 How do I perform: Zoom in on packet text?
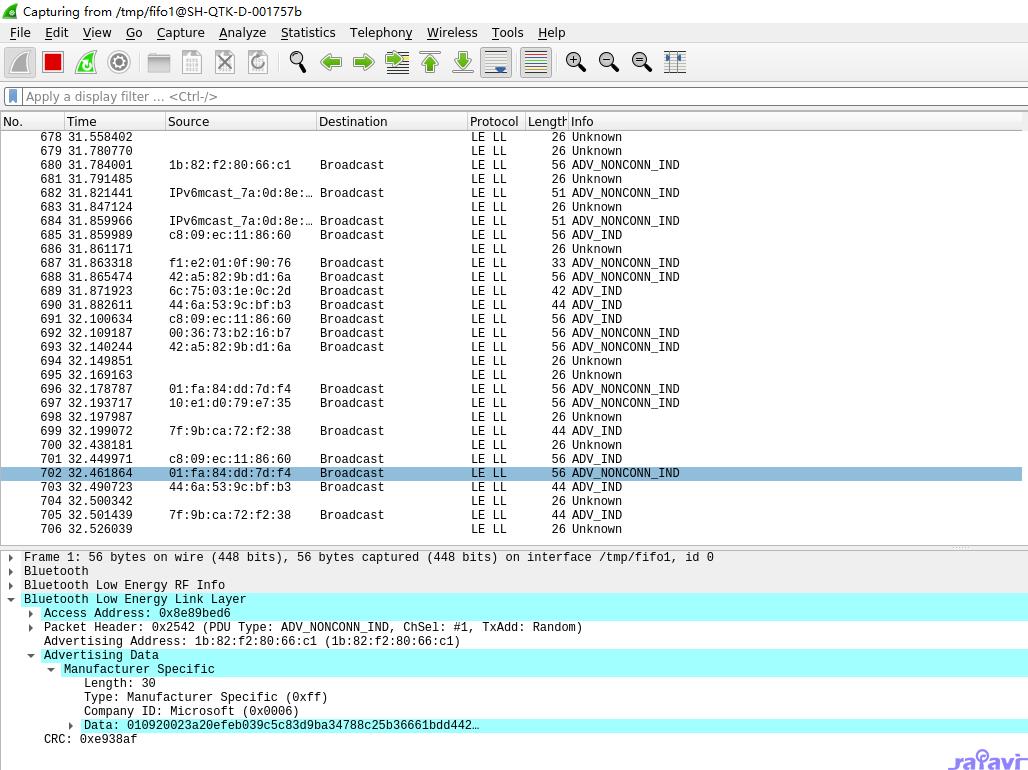click(x=576, y=62)
